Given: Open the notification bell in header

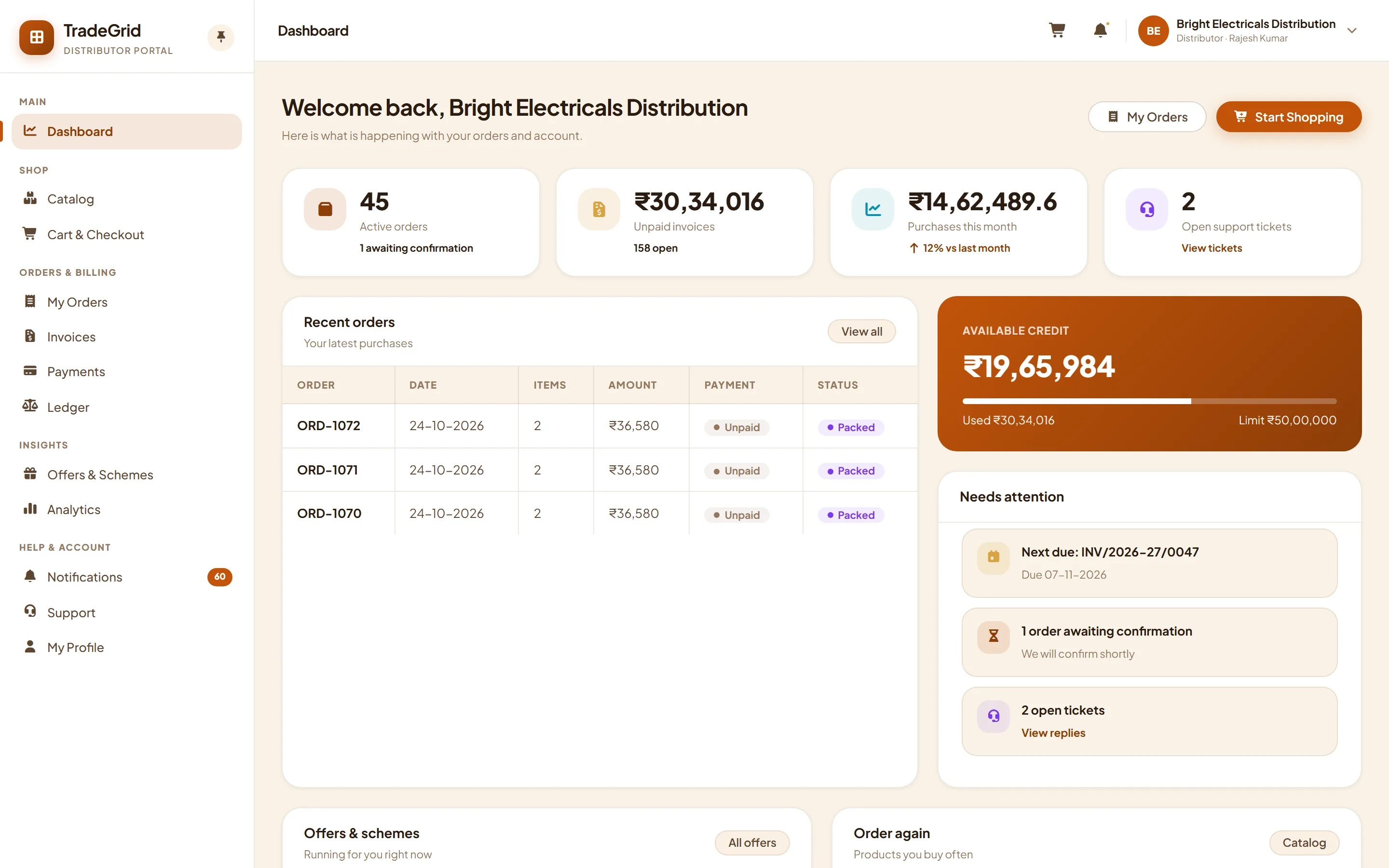Looking at the screenshot, I should click(x=1100, y=30).
